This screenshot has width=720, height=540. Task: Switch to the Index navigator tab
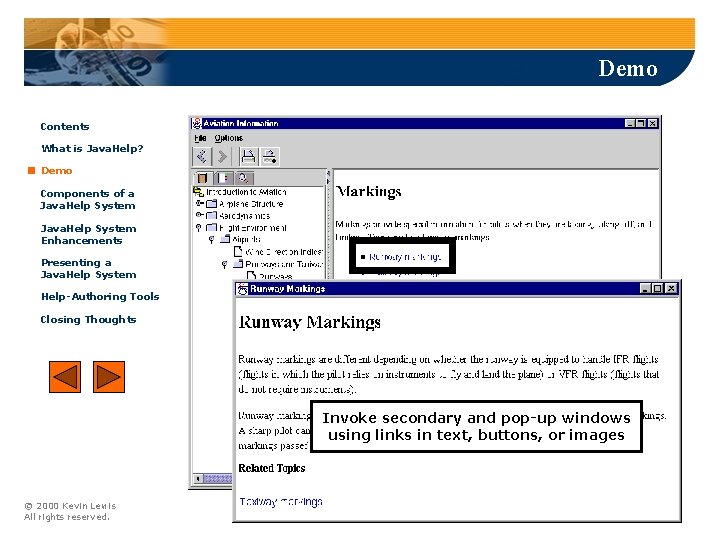click(224, 178)
